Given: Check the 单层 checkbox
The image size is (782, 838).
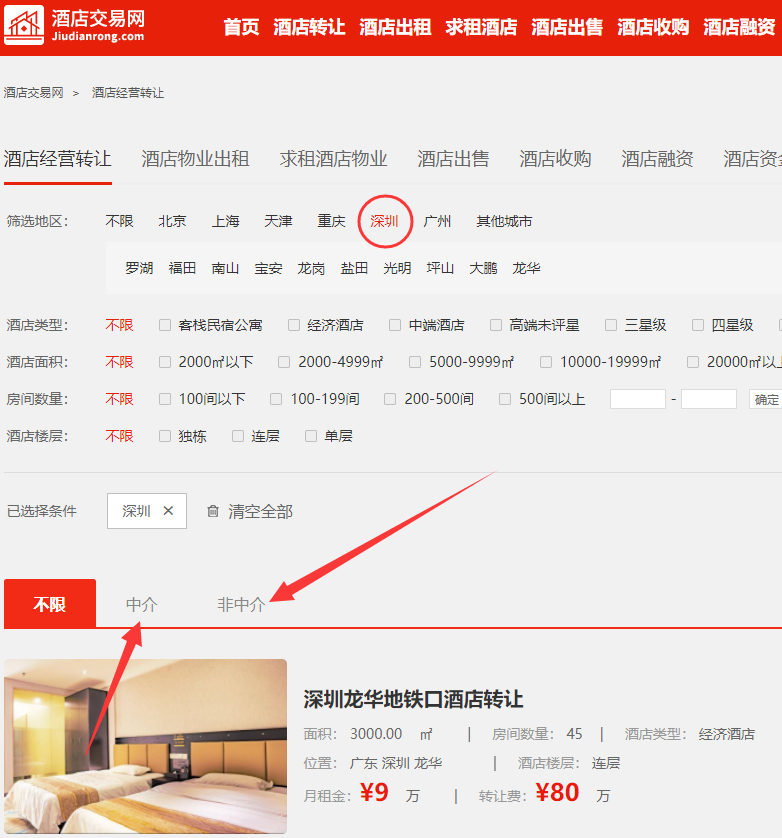Looking at the screenshot, I should click(311, 436).
